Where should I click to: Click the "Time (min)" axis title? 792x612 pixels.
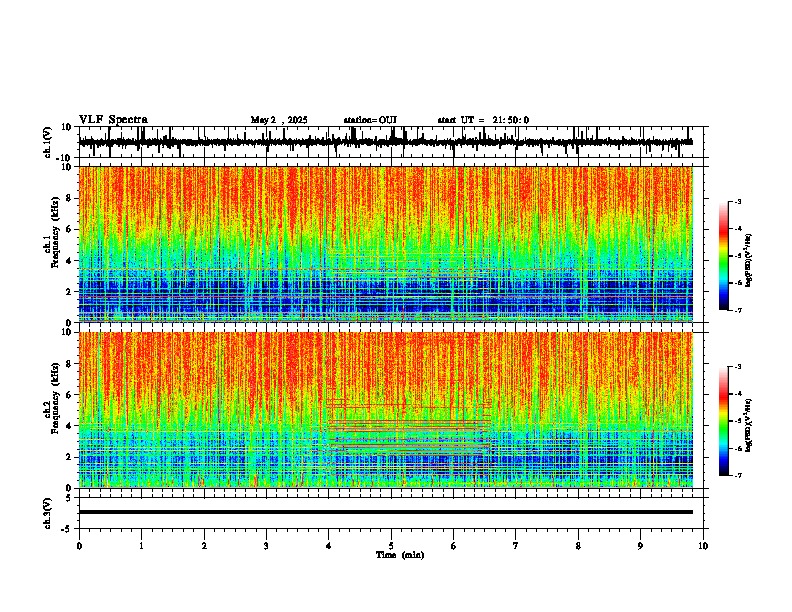tap(400, 555)
